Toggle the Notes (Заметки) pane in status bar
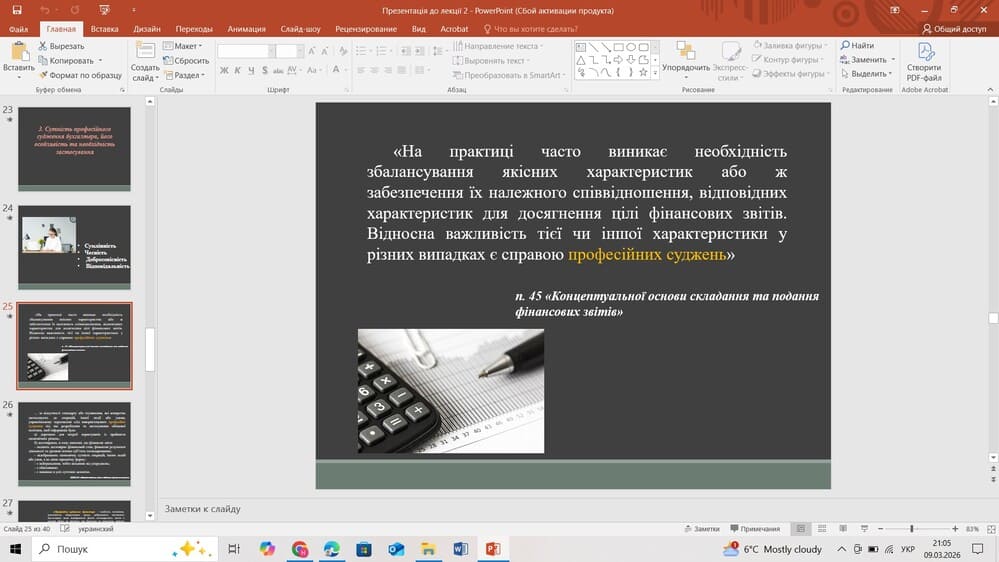Screen dimensions: 999x562 coord(701,528)
